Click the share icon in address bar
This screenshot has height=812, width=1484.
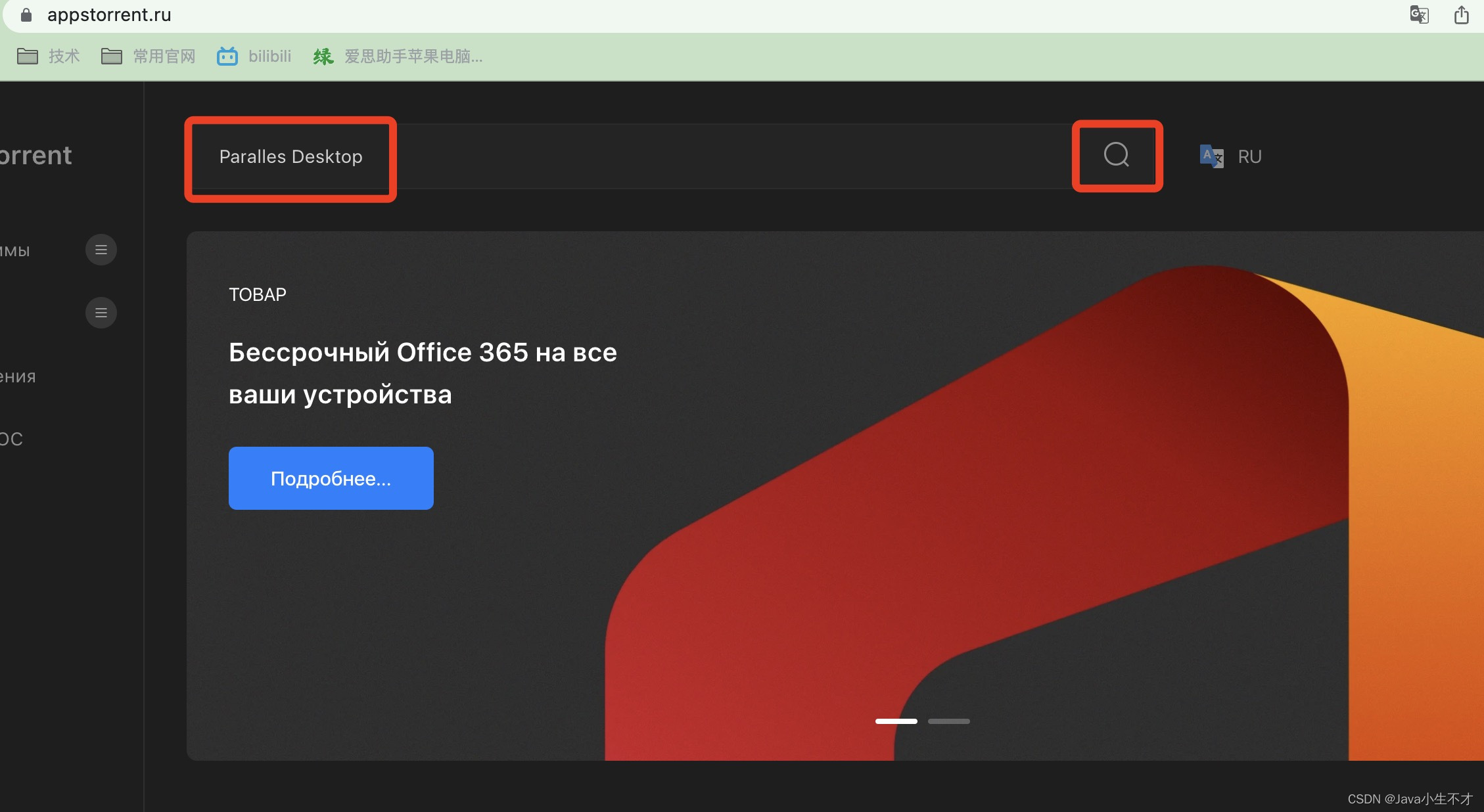[x=1461, y=14]
